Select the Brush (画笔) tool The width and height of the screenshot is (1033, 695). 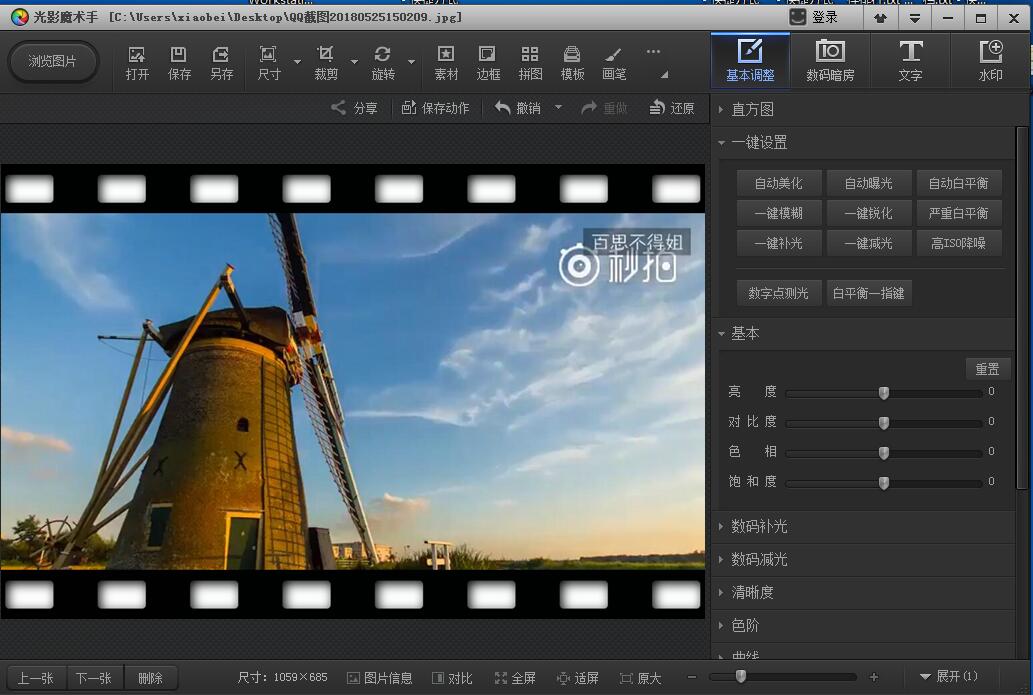[614, 56]
